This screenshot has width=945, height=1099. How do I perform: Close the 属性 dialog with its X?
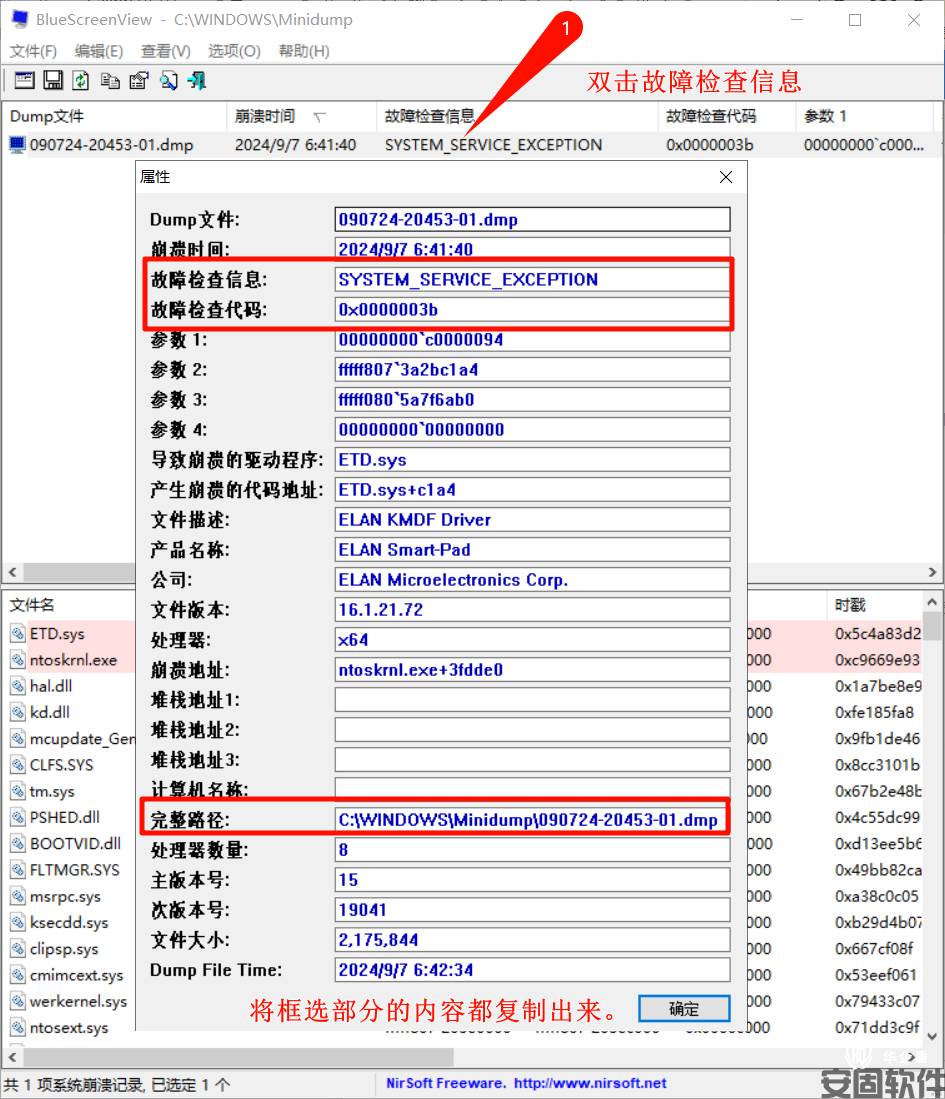coord(726,177)
